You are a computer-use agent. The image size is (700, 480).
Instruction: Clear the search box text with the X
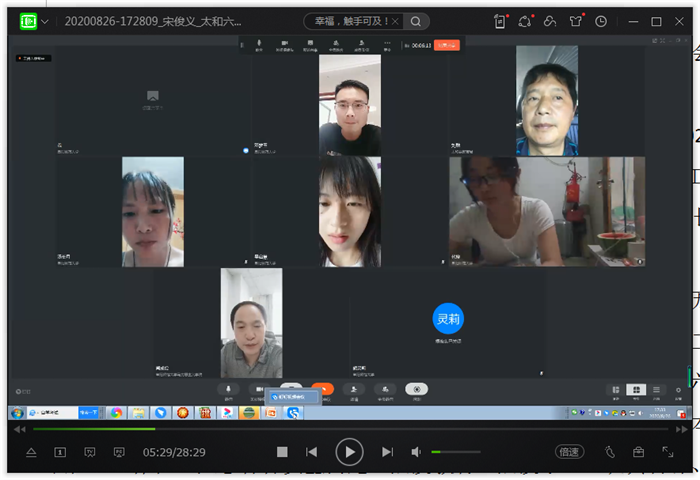(x=395, y=21)
